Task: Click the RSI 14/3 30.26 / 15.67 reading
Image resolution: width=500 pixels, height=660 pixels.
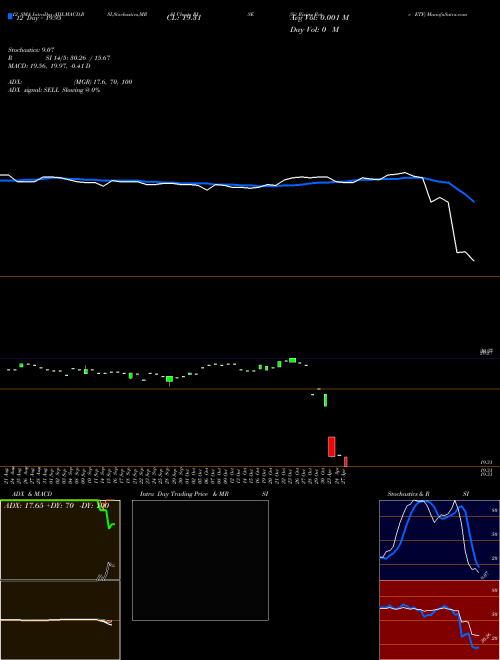Action: coord(59,58)
